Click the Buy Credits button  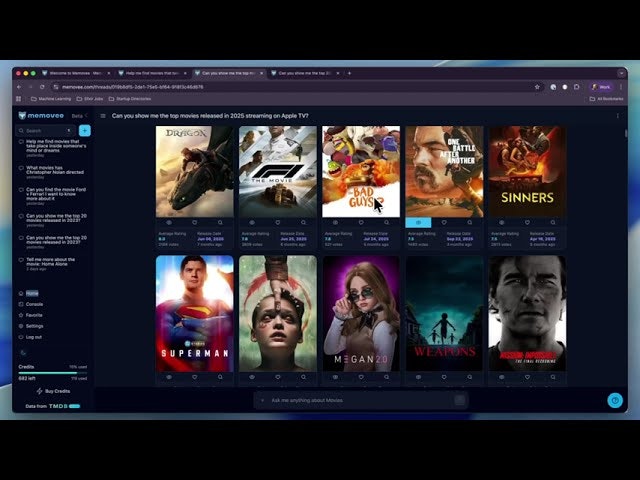point(53,391)
